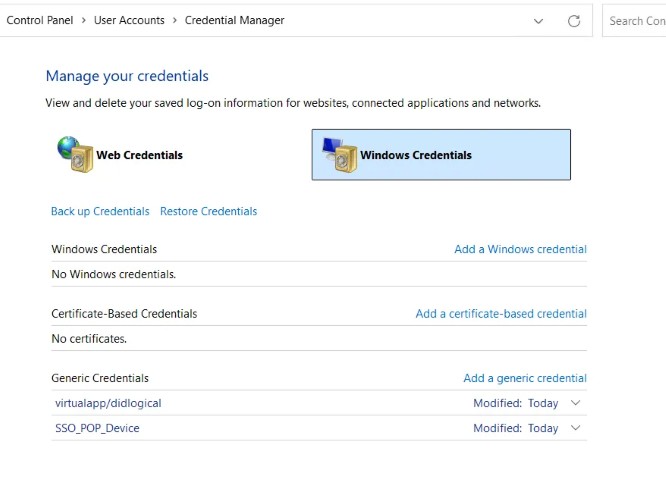Screen dimensions: 666x480
Task: Click the Generic Credentials heading
Action: click(100, 378)
